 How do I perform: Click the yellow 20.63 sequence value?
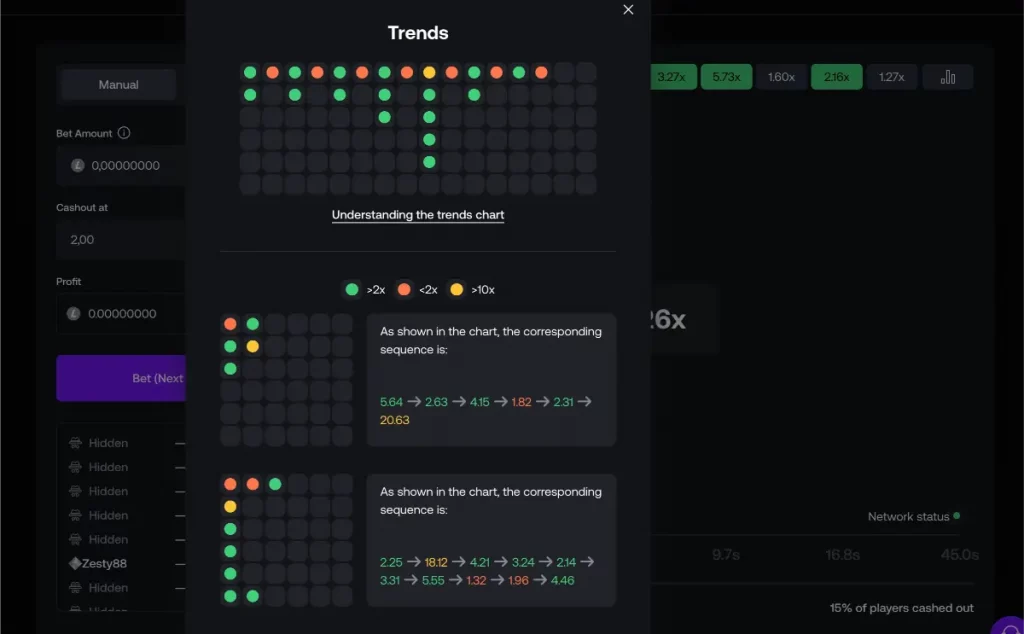(394, 420)
